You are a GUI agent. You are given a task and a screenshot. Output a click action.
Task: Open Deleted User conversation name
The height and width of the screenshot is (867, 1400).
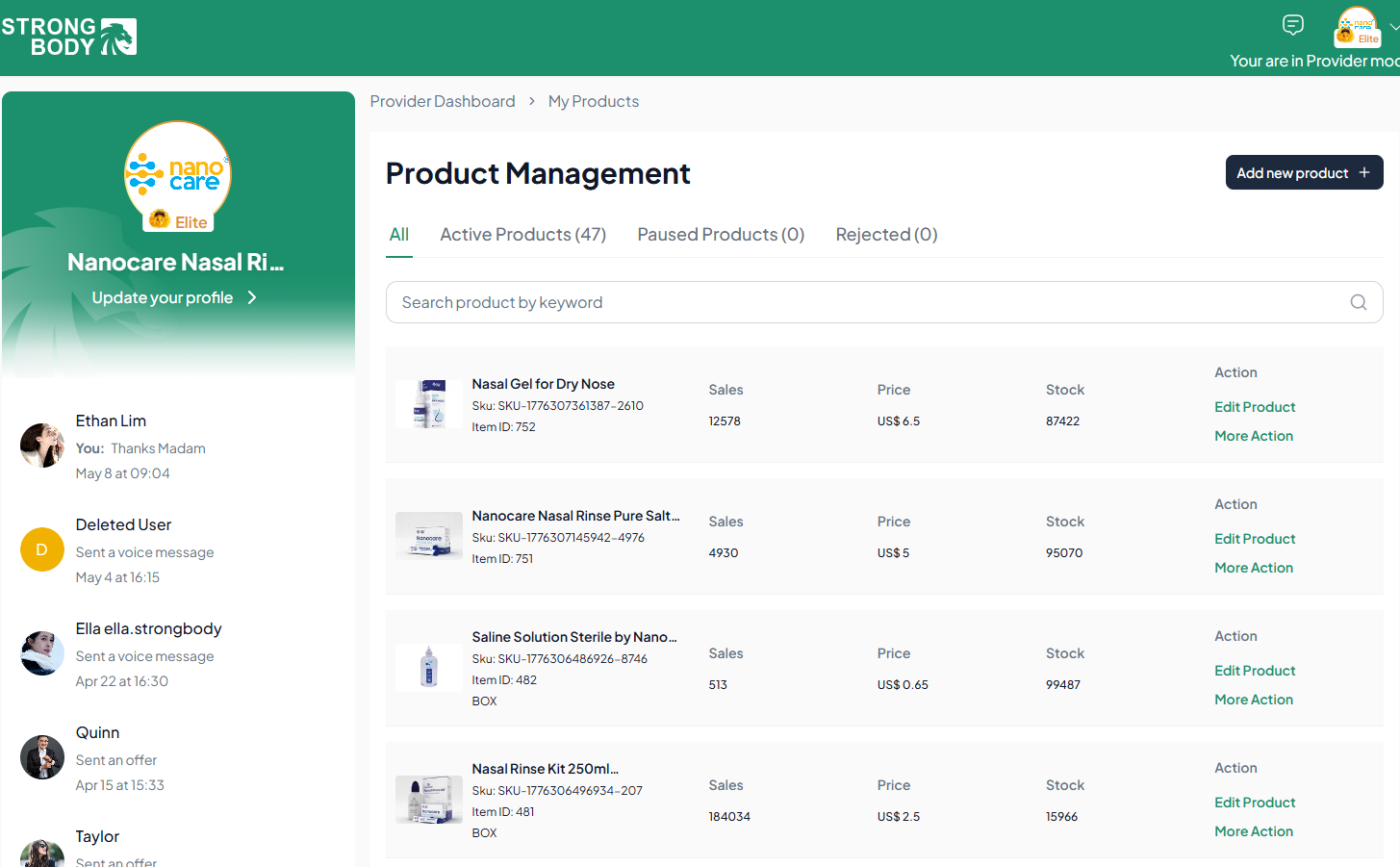pos(123,524)
